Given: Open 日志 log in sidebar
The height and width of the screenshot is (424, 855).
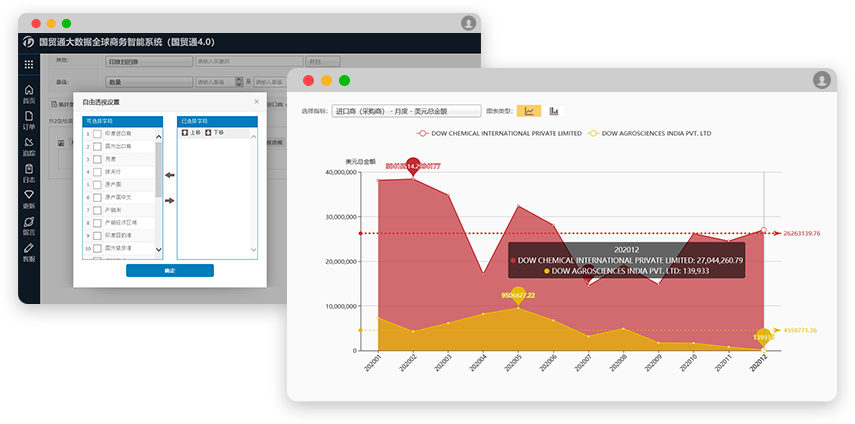Looking at the screenshot, I should (x=29, y=173).
